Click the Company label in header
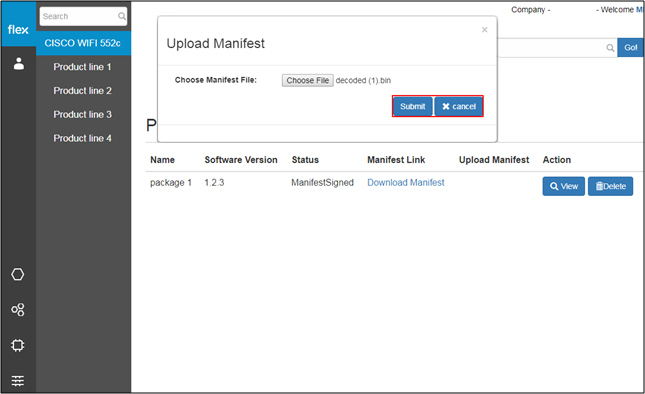The height and width of the screenshot is (394, 645). click(x=531, y=9)
